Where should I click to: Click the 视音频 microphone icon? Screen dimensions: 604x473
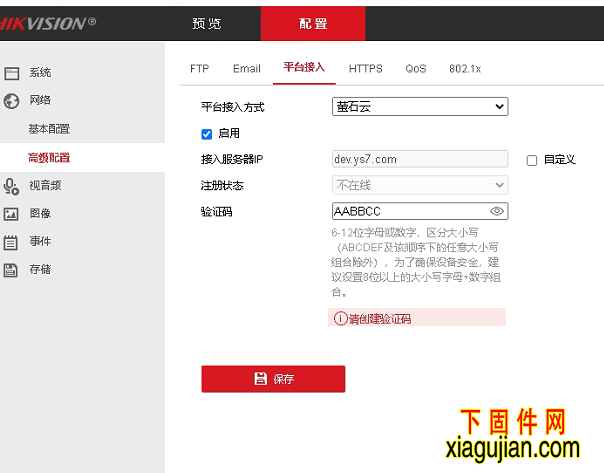coord(11,186)
